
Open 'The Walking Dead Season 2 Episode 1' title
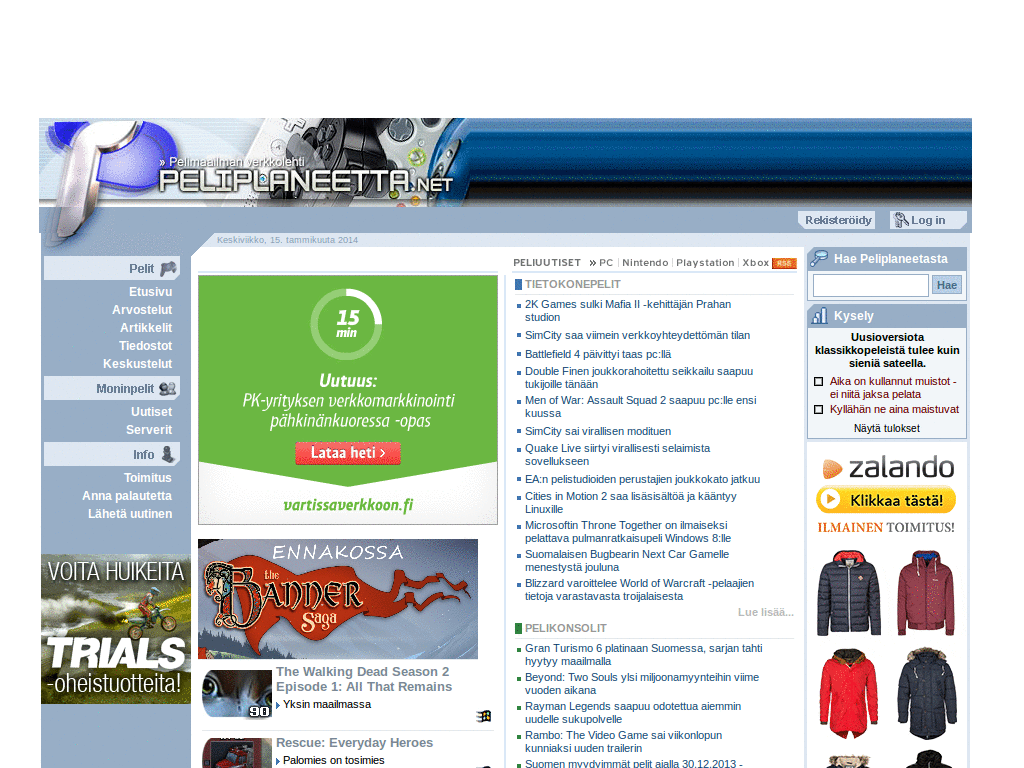pos(364,679)
